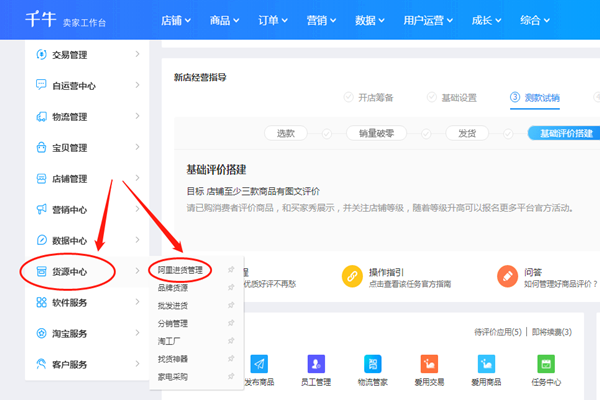Click the 发货 step button
The width and height of the screenshot is (600, 400).
(x=467, y=133)
